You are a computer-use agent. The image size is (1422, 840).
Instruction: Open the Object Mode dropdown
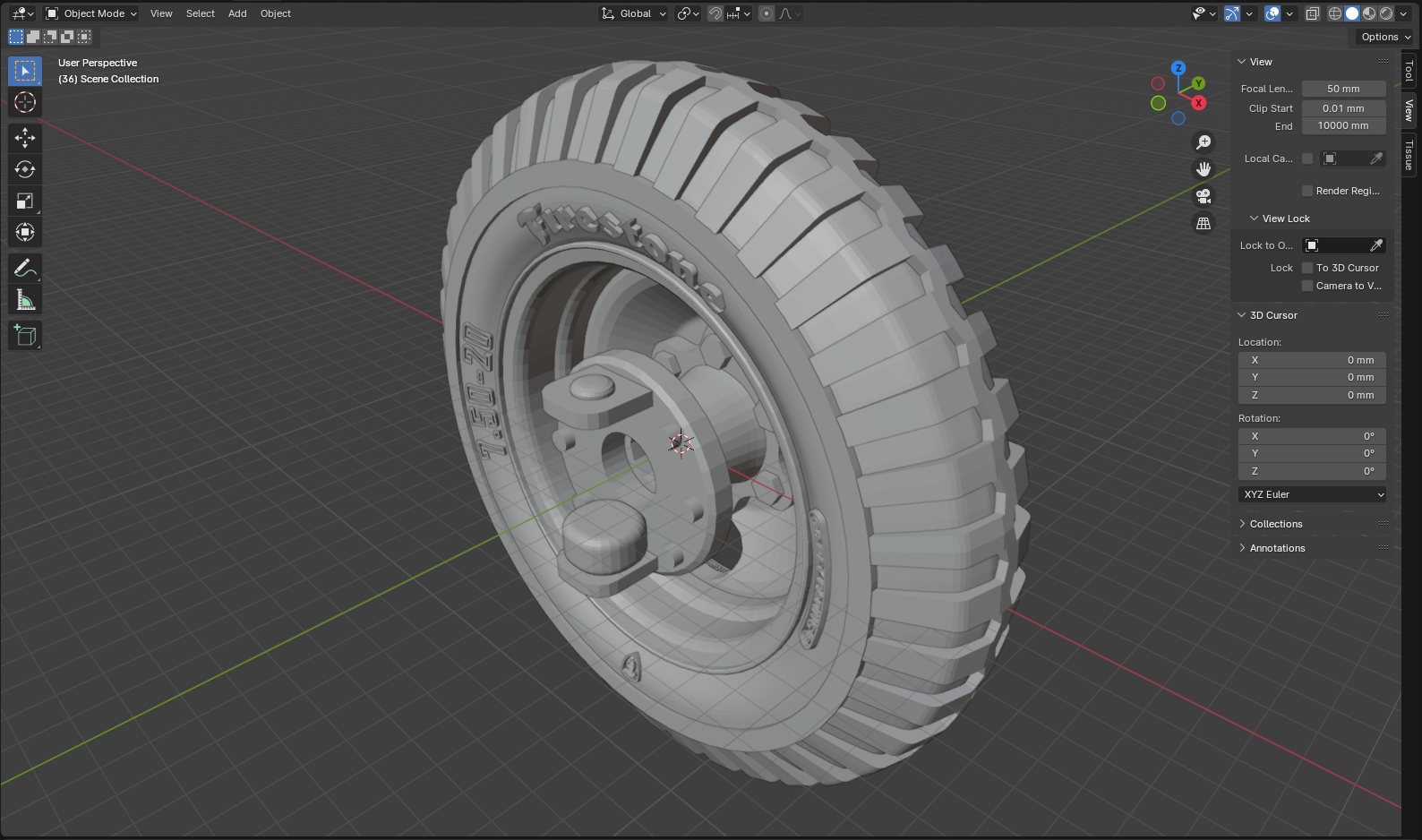coord(91,13)
